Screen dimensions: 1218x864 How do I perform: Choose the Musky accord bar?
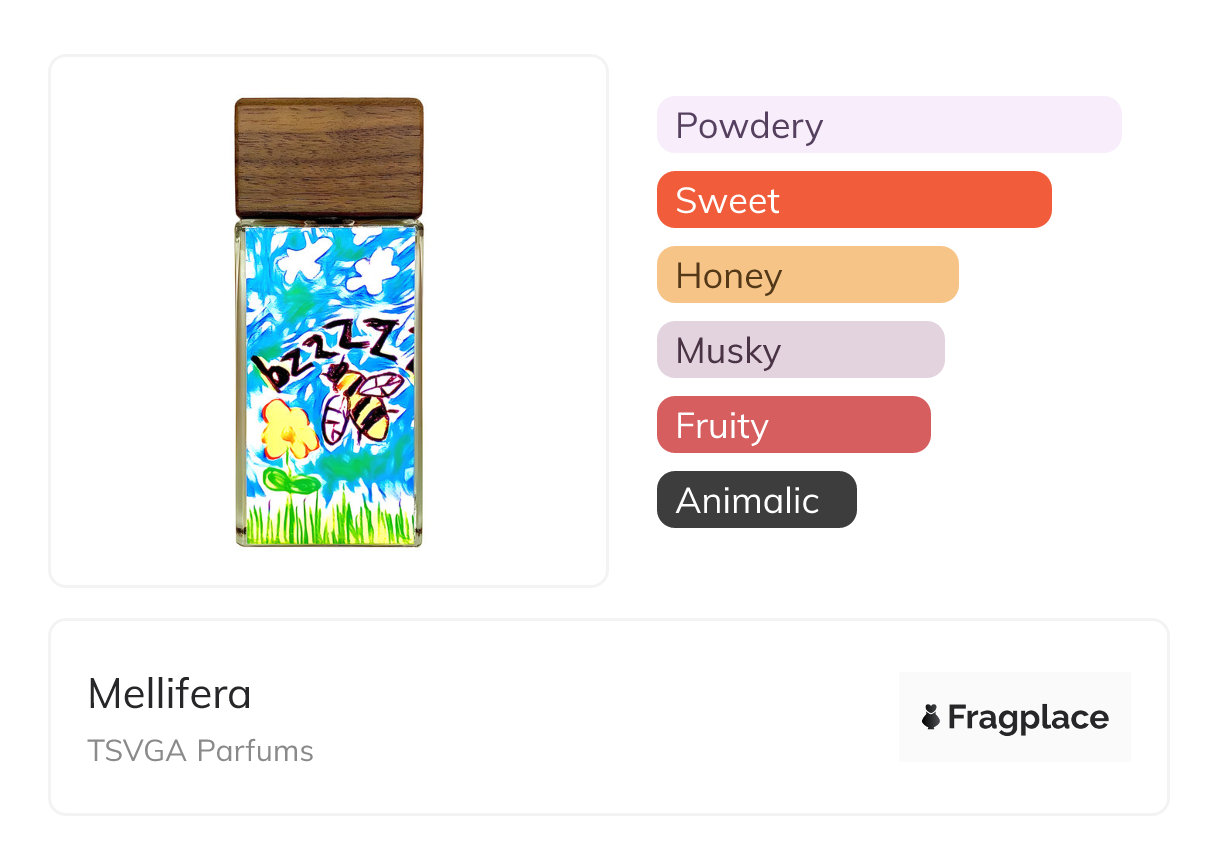coord(800,350)
